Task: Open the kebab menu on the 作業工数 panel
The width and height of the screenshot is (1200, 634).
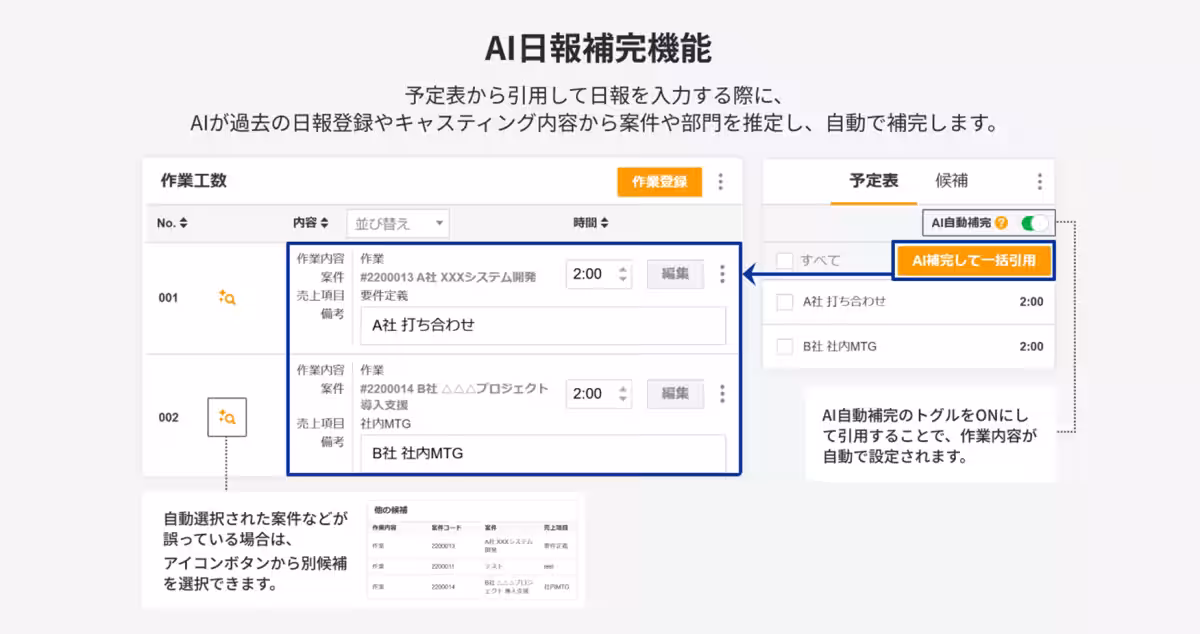Action: tap(722, 181)
